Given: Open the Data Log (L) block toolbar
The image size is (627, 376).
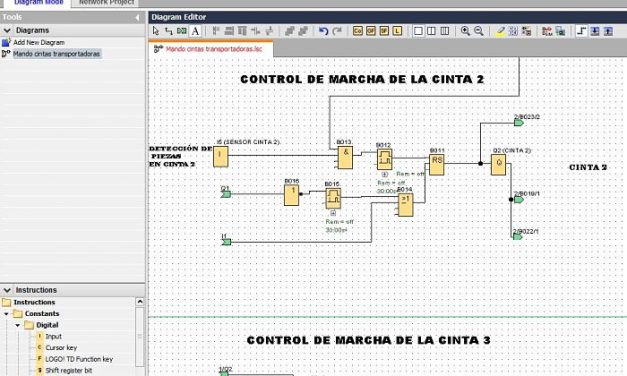Looking at the screenshot, I should [x=397, y=31].
